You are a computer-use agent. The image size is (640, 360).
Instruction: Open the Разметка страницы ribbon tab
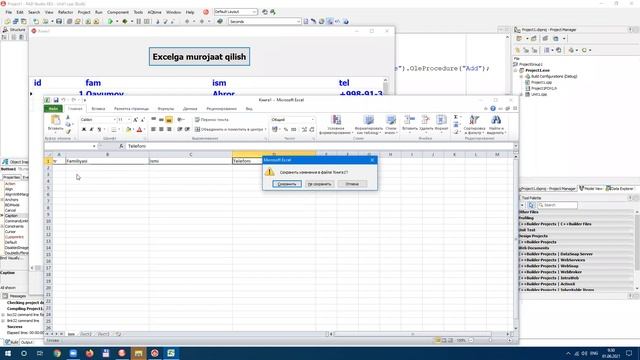click(131, 109)
